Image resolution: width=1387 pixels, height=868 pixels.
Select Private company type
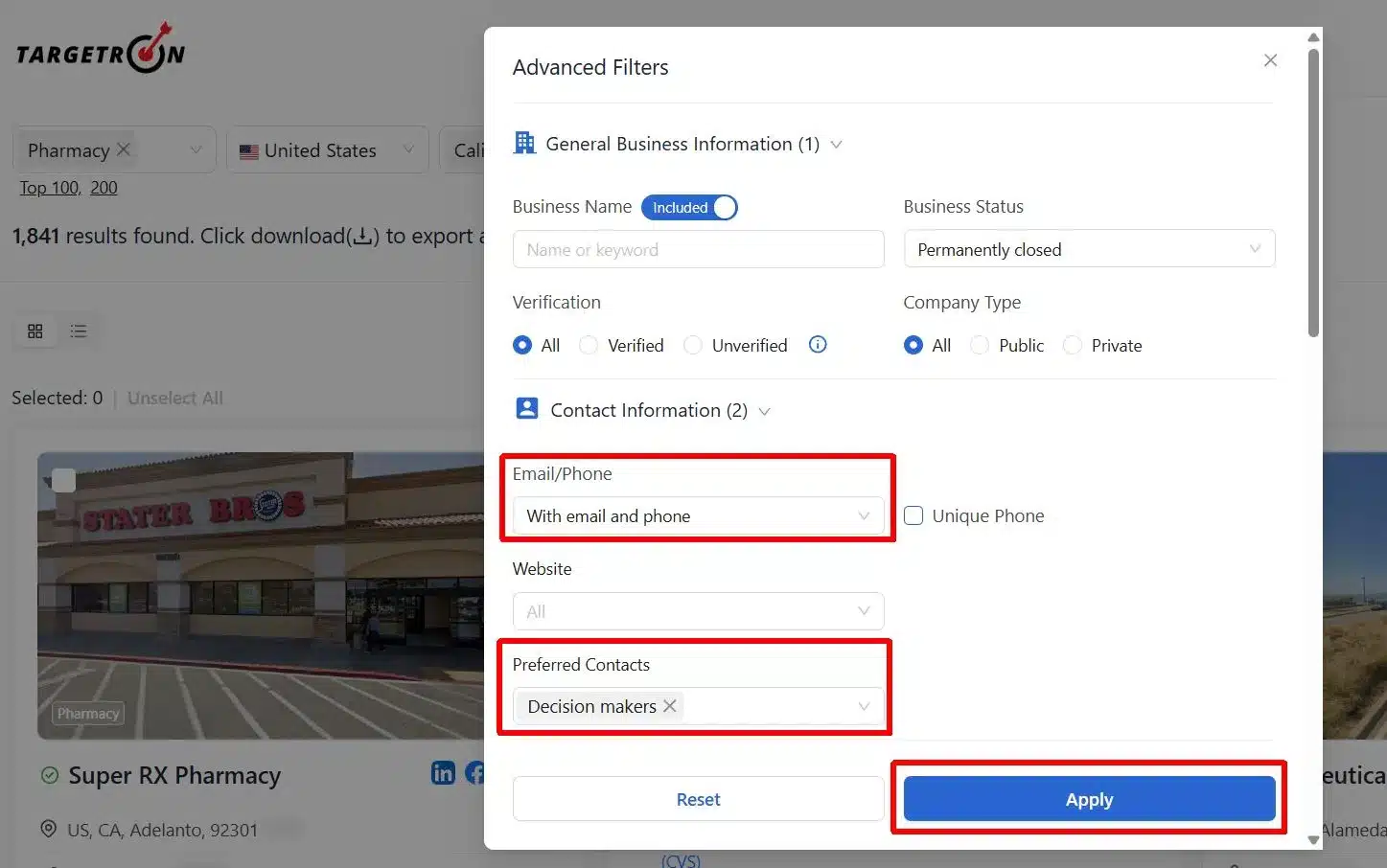pyautogui.click(x=1073, y=345)
